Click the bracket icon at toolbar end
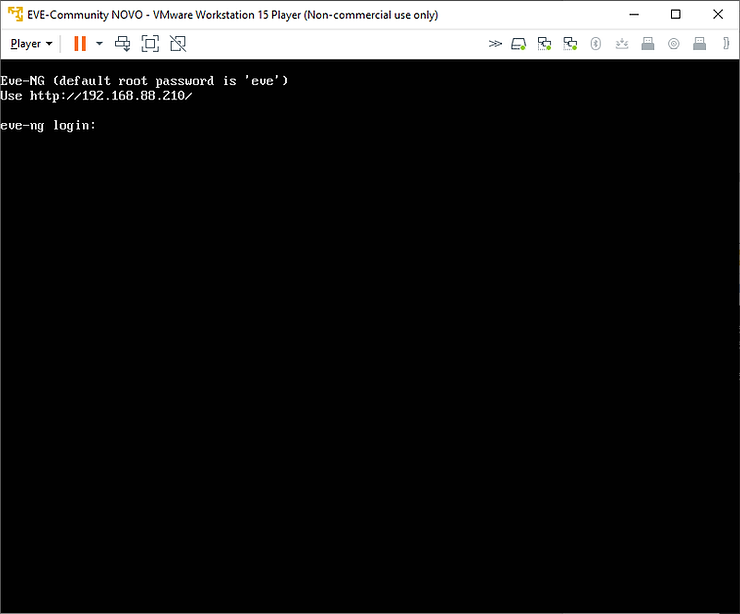The image size is (740, 614). 726,44
